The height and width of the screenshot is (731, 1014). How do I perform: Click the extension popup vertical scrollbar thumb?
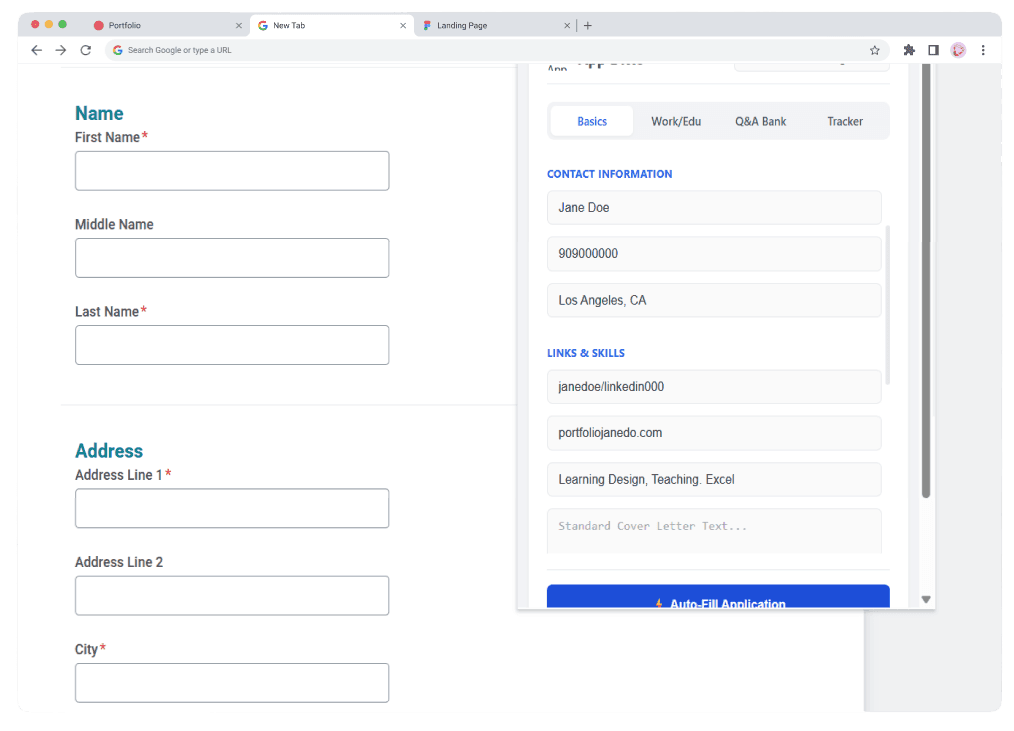point(926,281)
